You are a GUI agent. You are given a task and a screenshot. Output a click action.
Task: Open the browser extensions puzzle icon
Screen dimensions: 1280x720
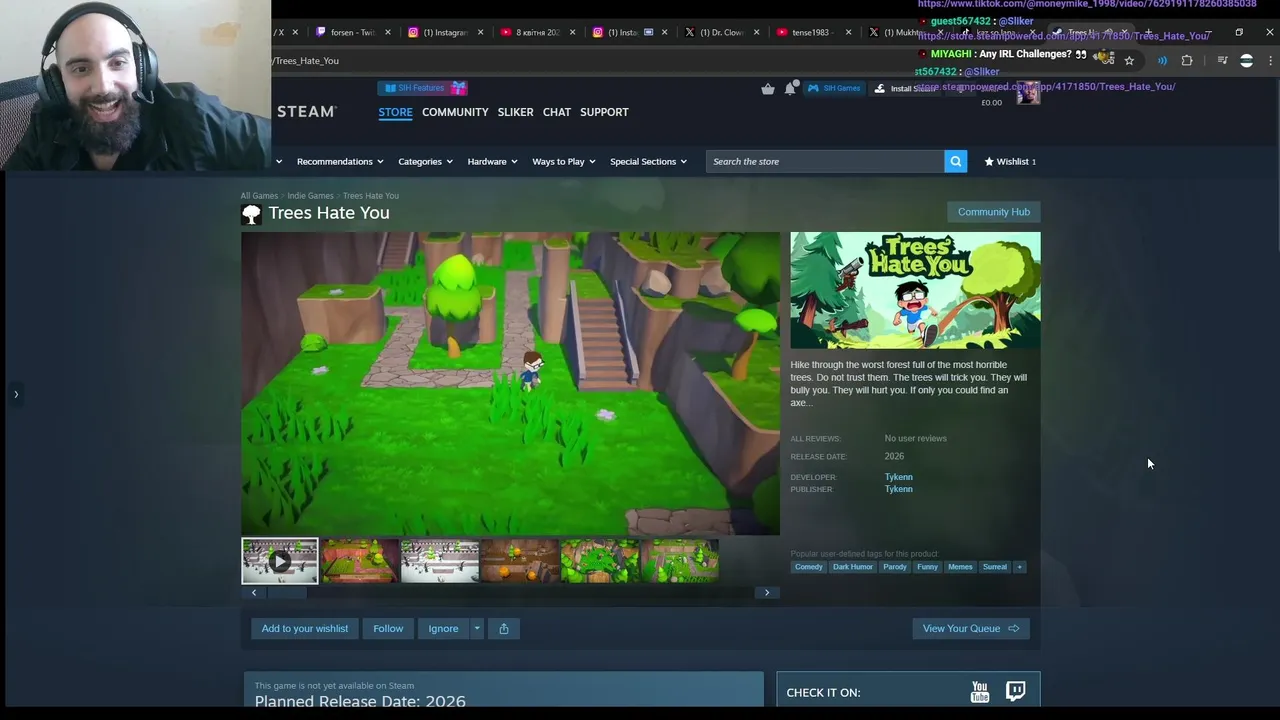point(1187,60)
